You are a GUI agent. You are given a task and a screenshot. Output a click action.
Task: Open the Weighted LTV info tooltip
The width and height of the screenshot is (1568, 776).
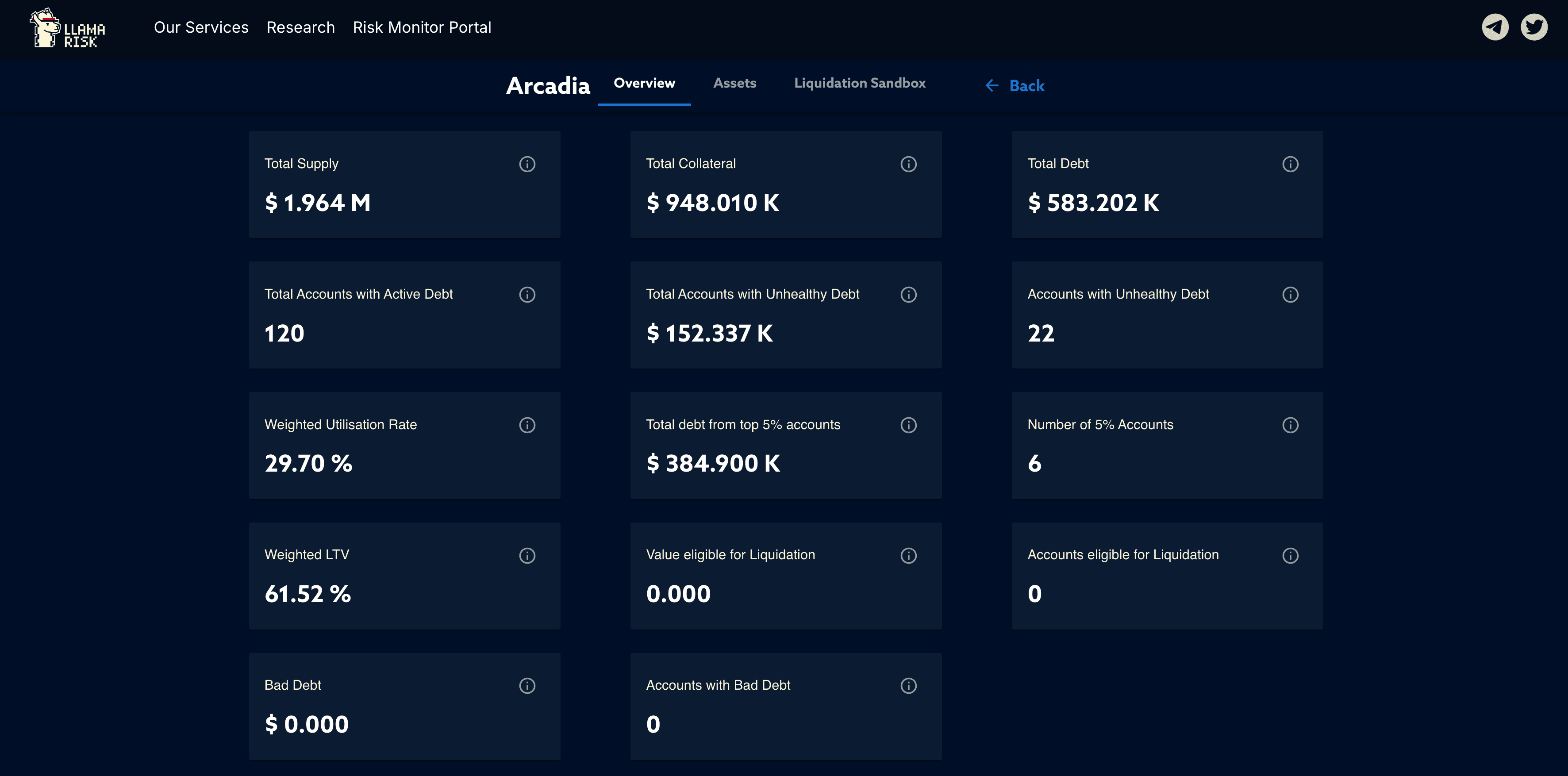coord(527,555)
